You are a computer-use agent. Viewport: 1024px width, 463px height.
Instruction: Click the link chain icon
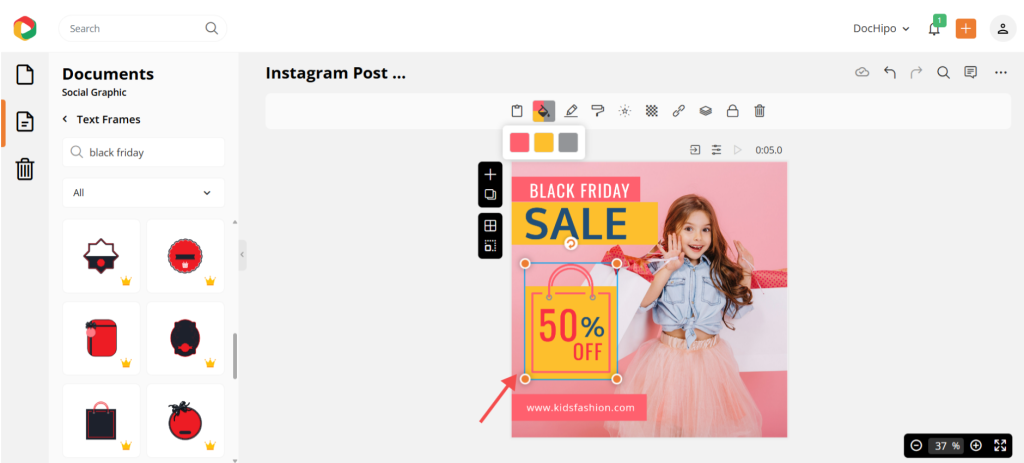(679, 111)
